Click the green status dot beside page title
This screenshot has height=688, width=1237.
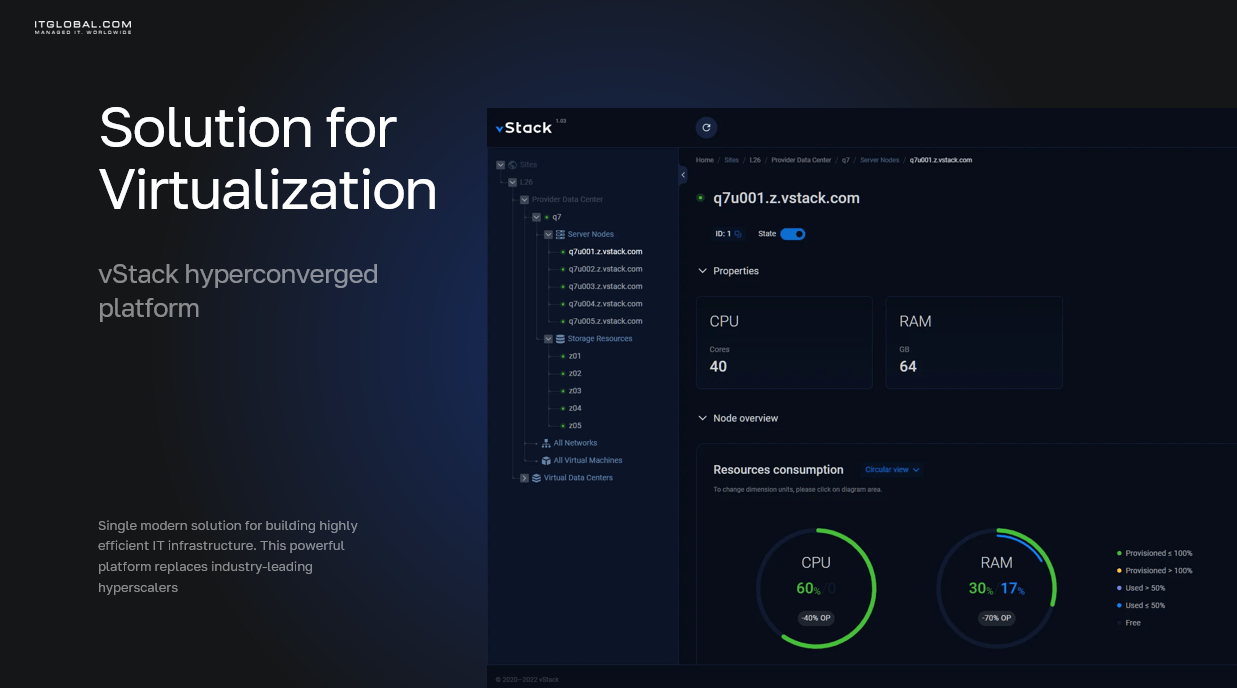point(700,198)
